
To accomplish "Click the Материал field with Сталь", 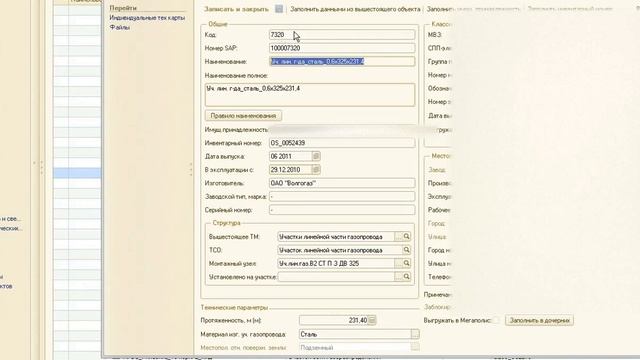I will pos(355,334).
